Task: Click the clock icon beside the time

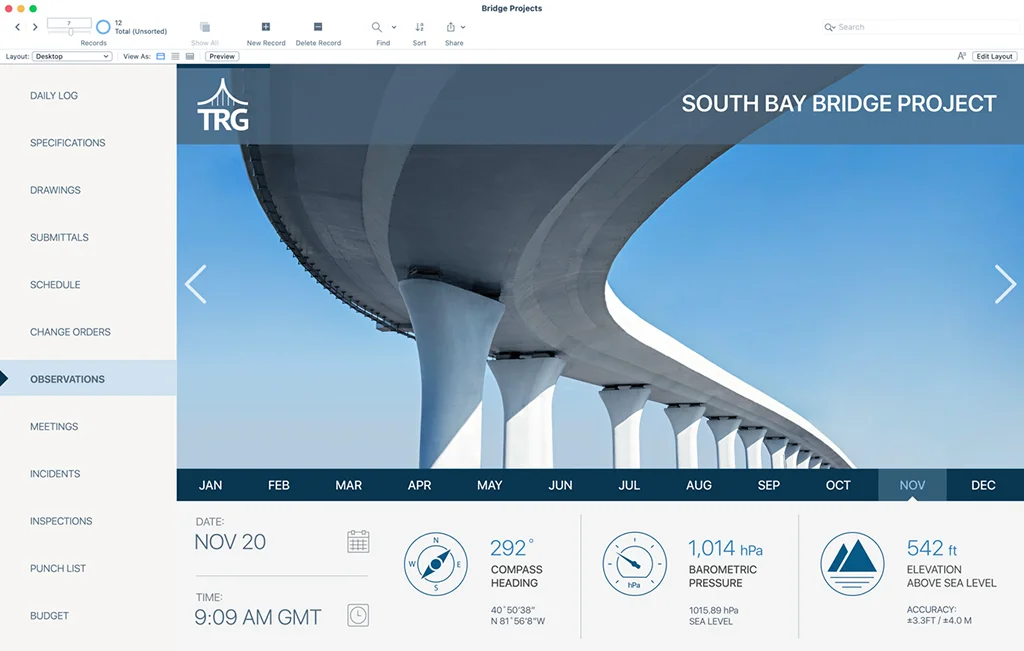Action: (358, 615)
